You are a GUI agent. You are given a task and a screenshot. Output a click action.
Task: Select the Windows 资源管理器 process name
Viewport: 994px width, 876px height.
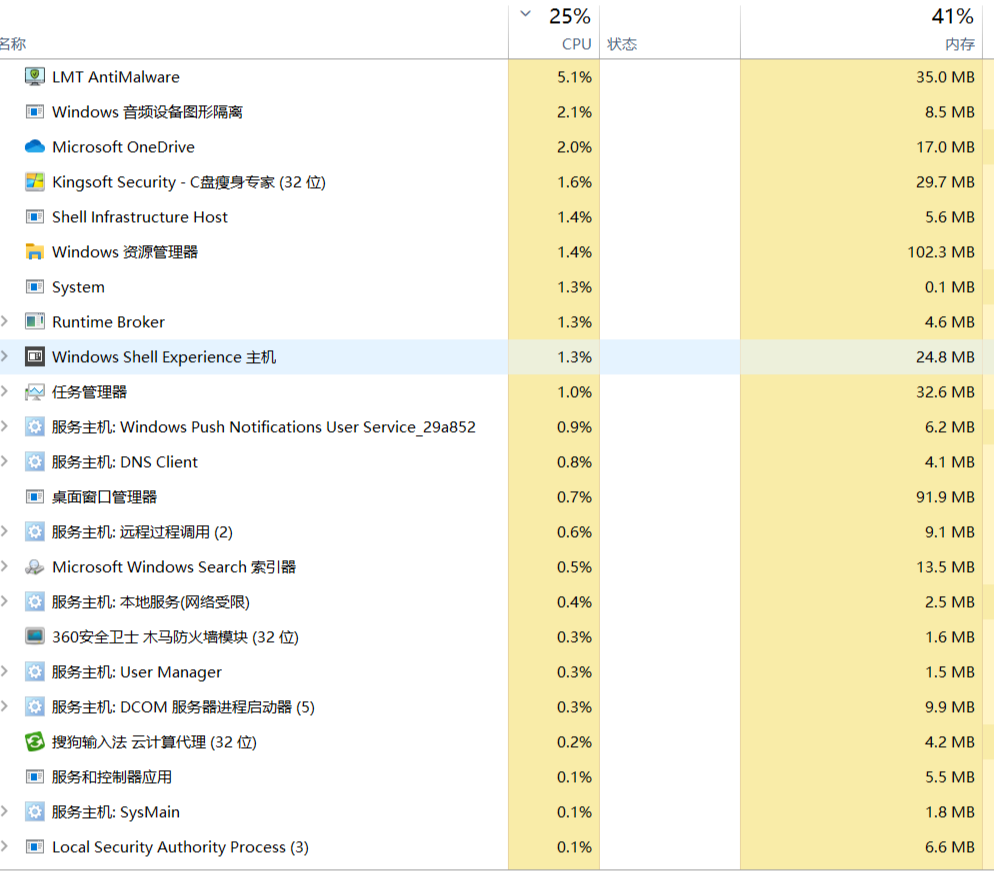tap(125, 252)
